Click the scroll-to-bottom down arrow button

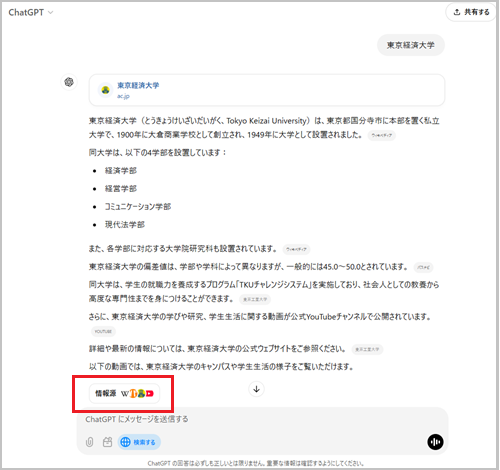[x=256, y=389]
